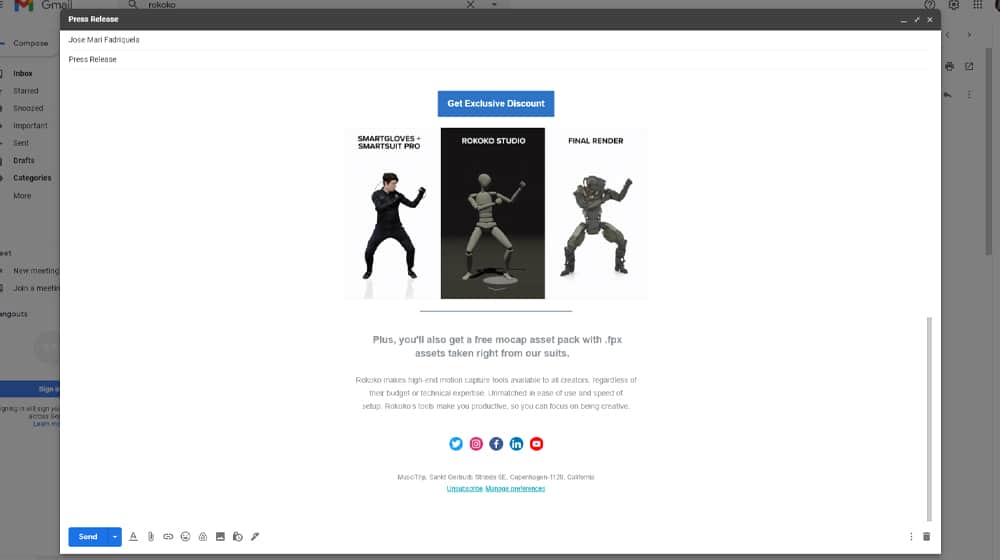
Task: Click the Rokoko Studio image
Action: pyautogui.click(x=493, y=213)
